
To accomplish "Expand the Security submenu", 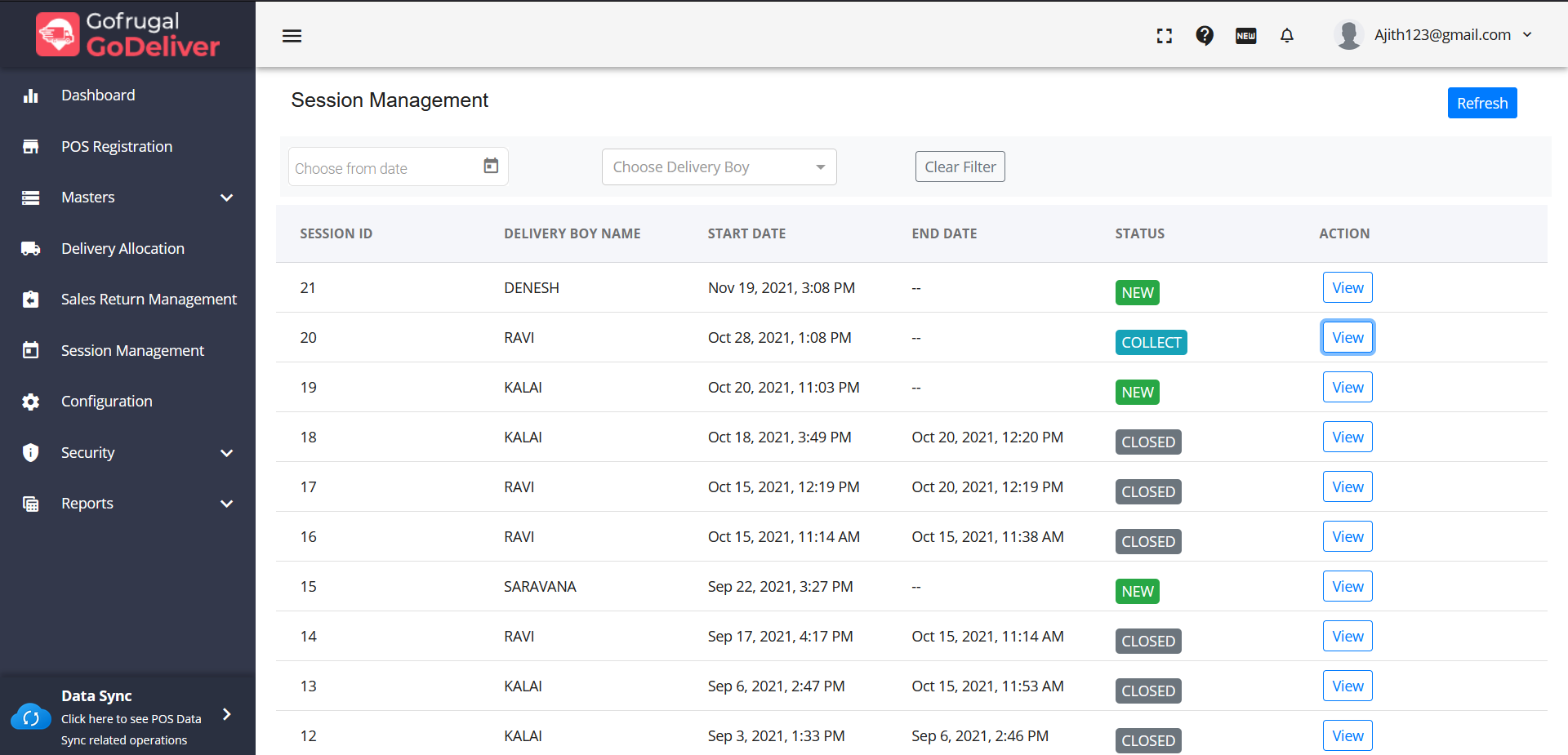I will point(226,453).
